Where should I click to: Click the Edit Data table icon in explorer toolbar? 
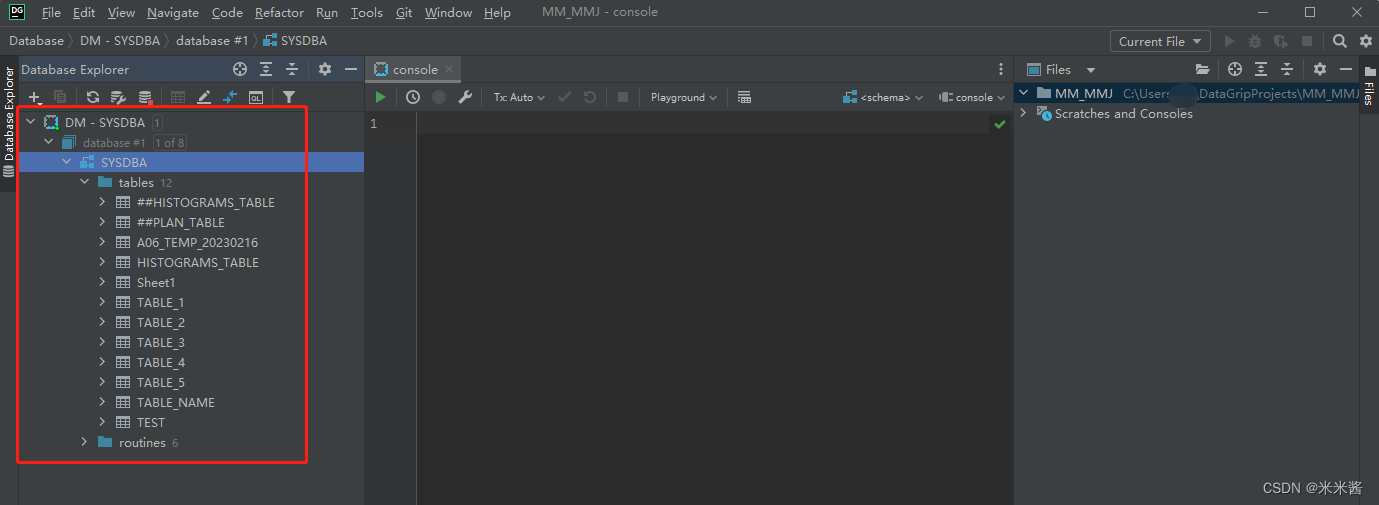178,97
